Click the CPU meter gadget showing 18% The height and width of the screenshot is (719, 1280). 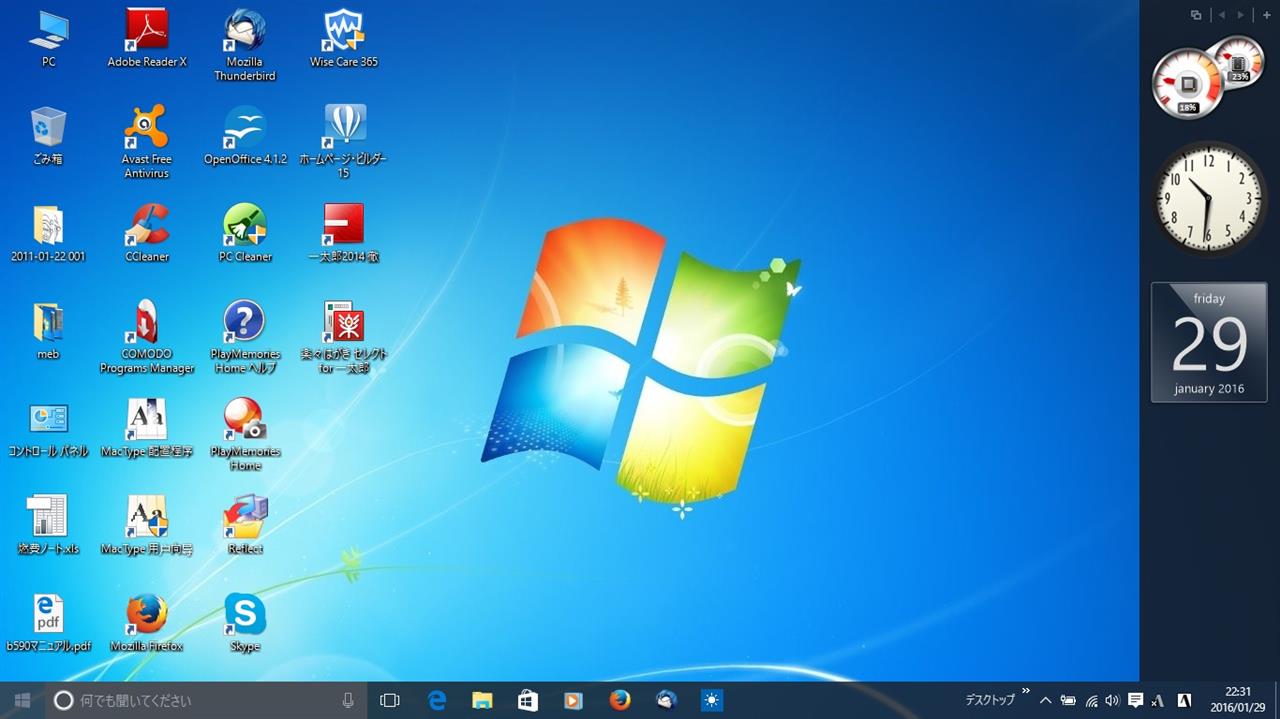click(1188, 85)
